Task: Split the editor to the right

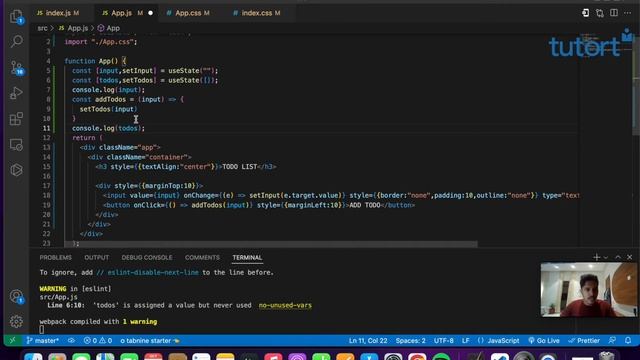Action: pyautogui.click(x=614, y=13)
